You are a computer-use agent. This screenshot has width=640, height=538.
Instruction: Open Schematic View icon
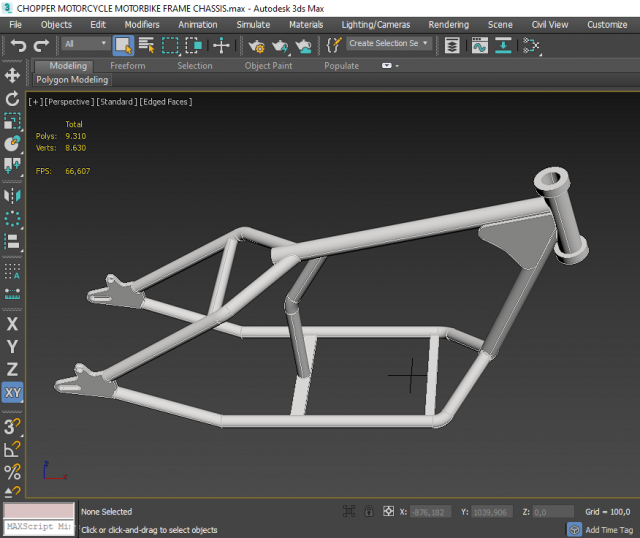pyautogui.click(x=531, y=46)
